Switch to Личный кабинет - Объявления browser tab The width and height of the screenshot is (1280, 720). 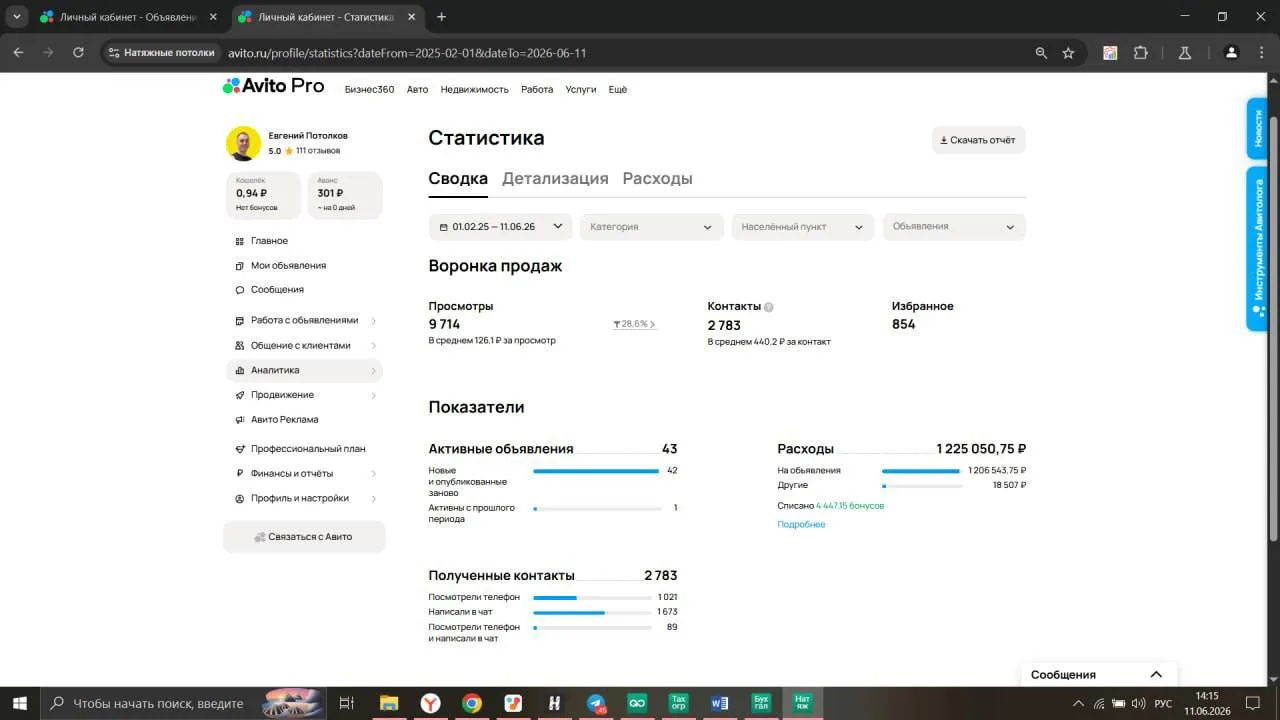pos(130,17)
